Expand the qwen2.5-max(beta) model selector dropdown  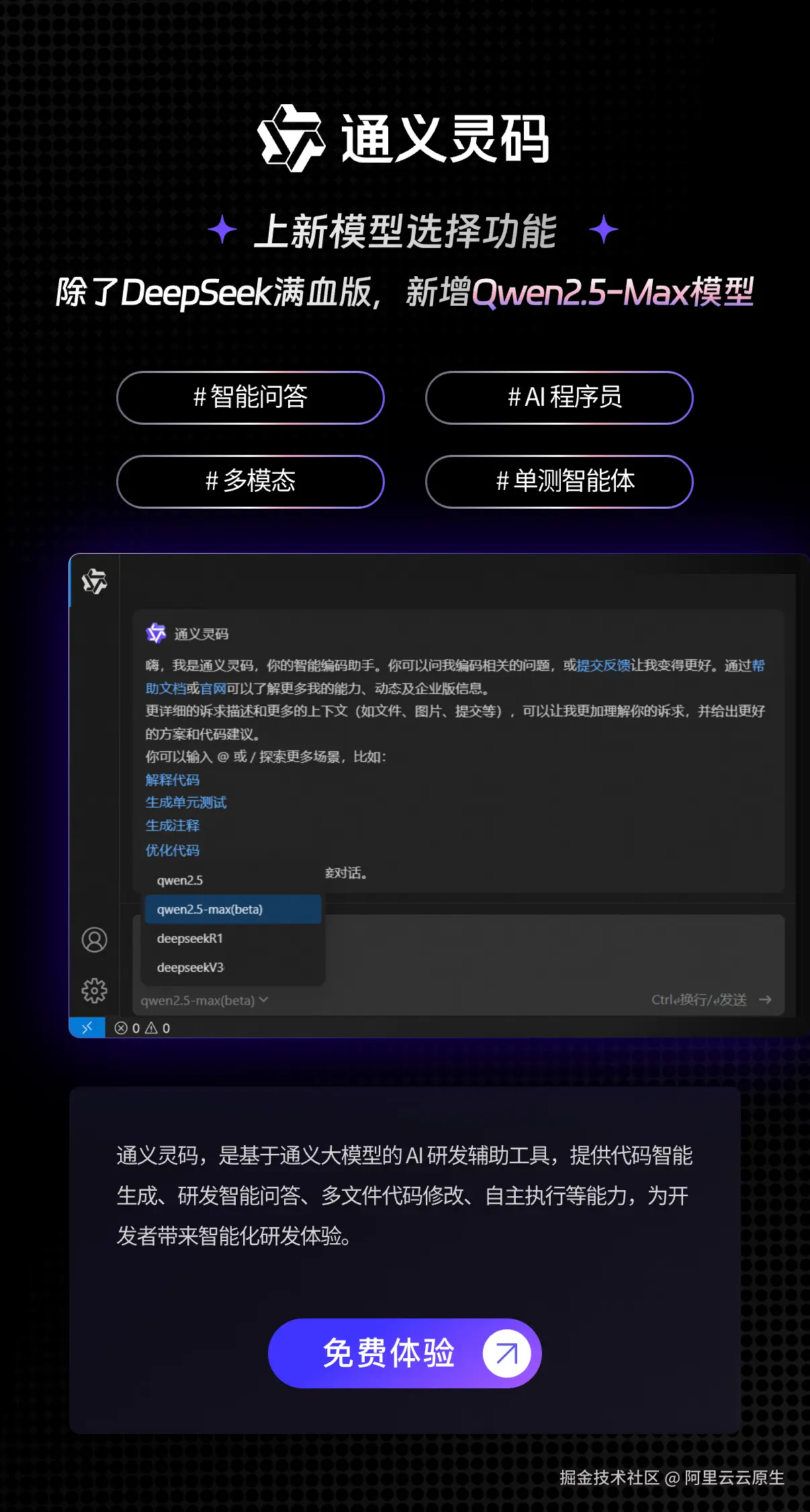[205, 1000]
